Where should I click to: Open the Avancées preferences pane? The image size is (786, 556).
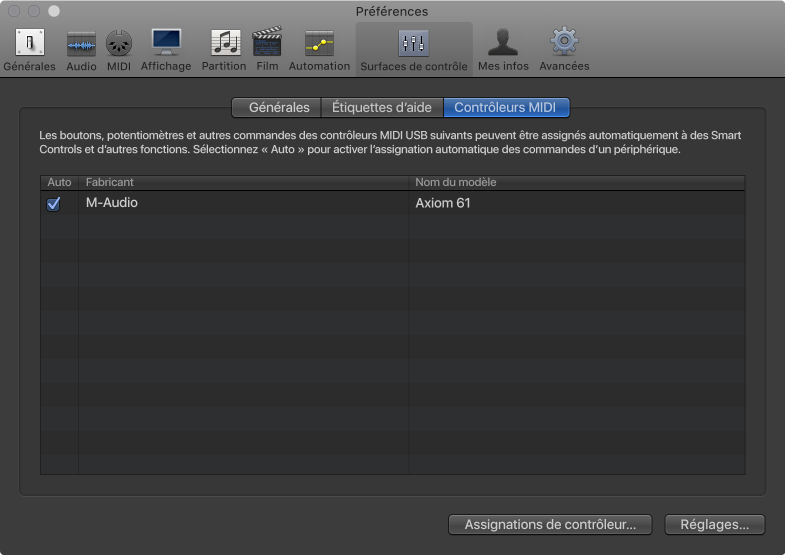pos(564,50)
